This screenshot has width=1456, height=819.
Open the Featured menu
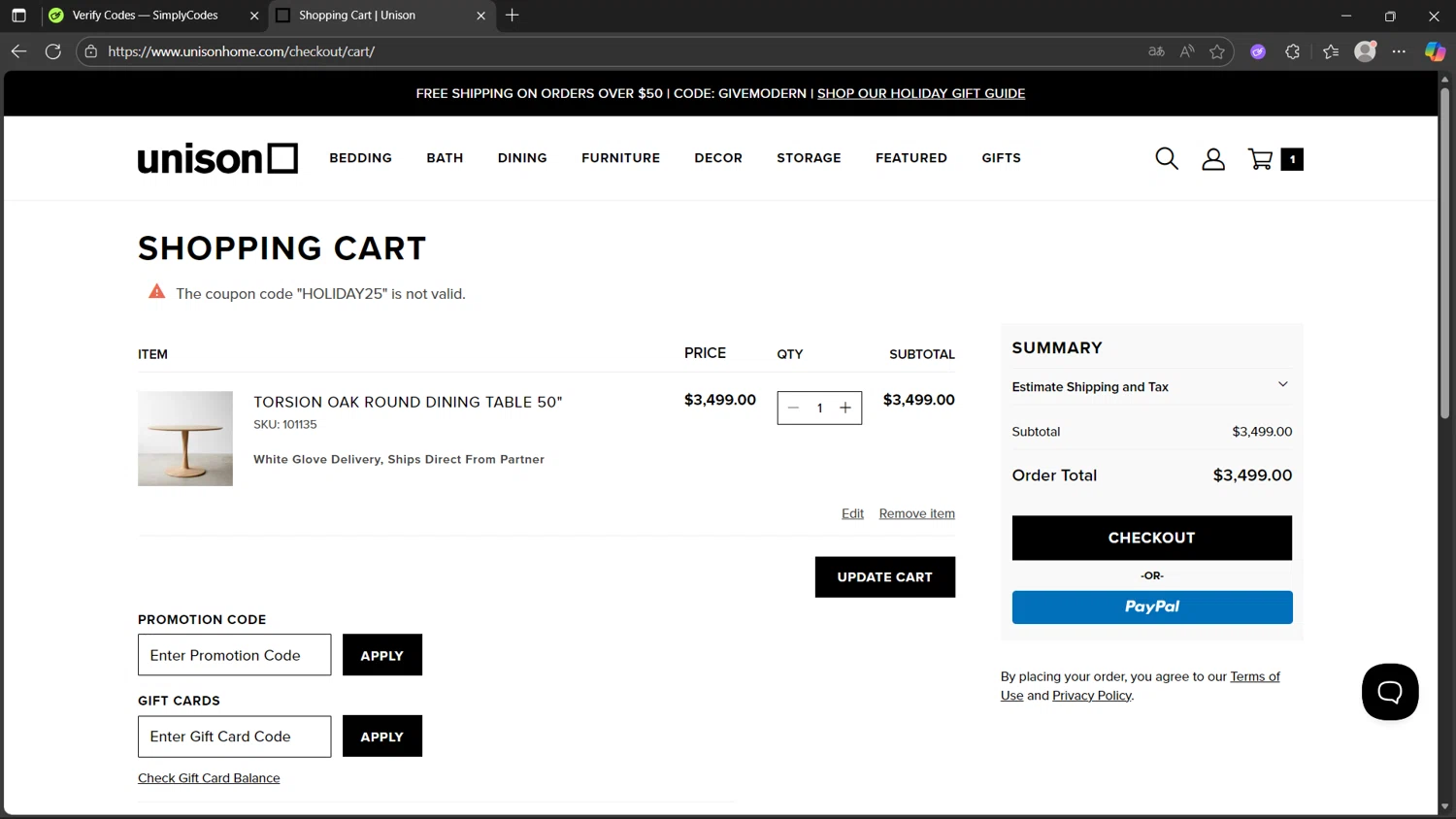(x=911, y=158)
